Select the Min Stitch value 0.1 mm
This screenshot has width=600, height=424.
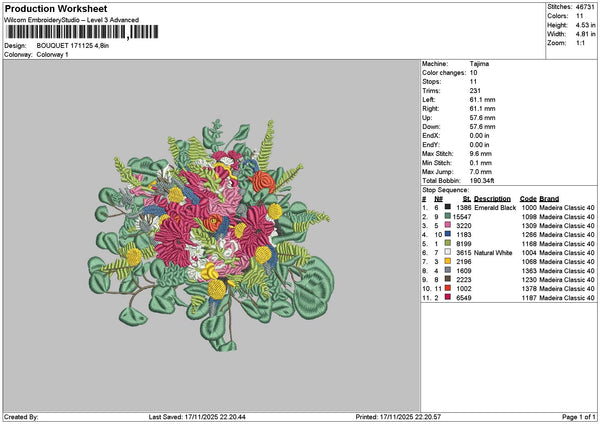pyautogui.click(x=481, y=163)
